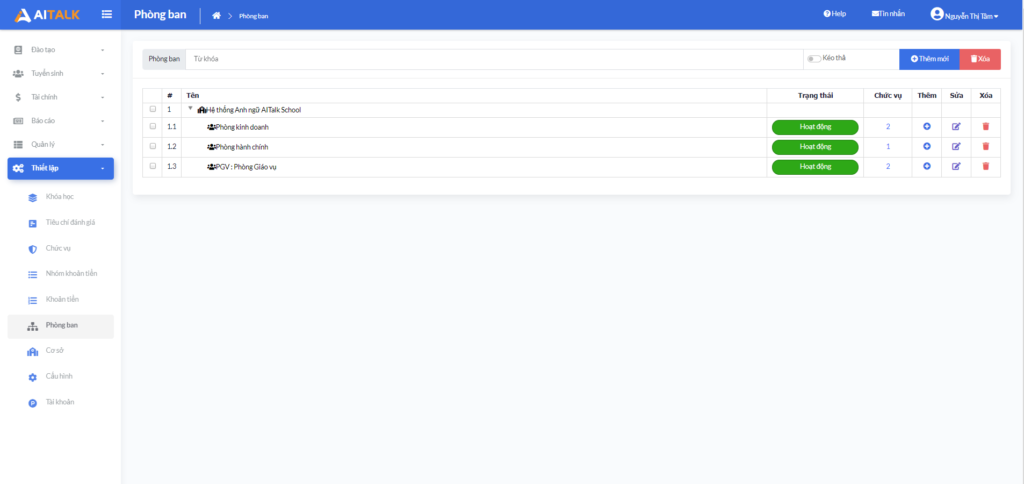Check the box for Phòng kinh doanh row
Image resolution: width=1024 pixels, height=484 pixels.
coord(153,127)
